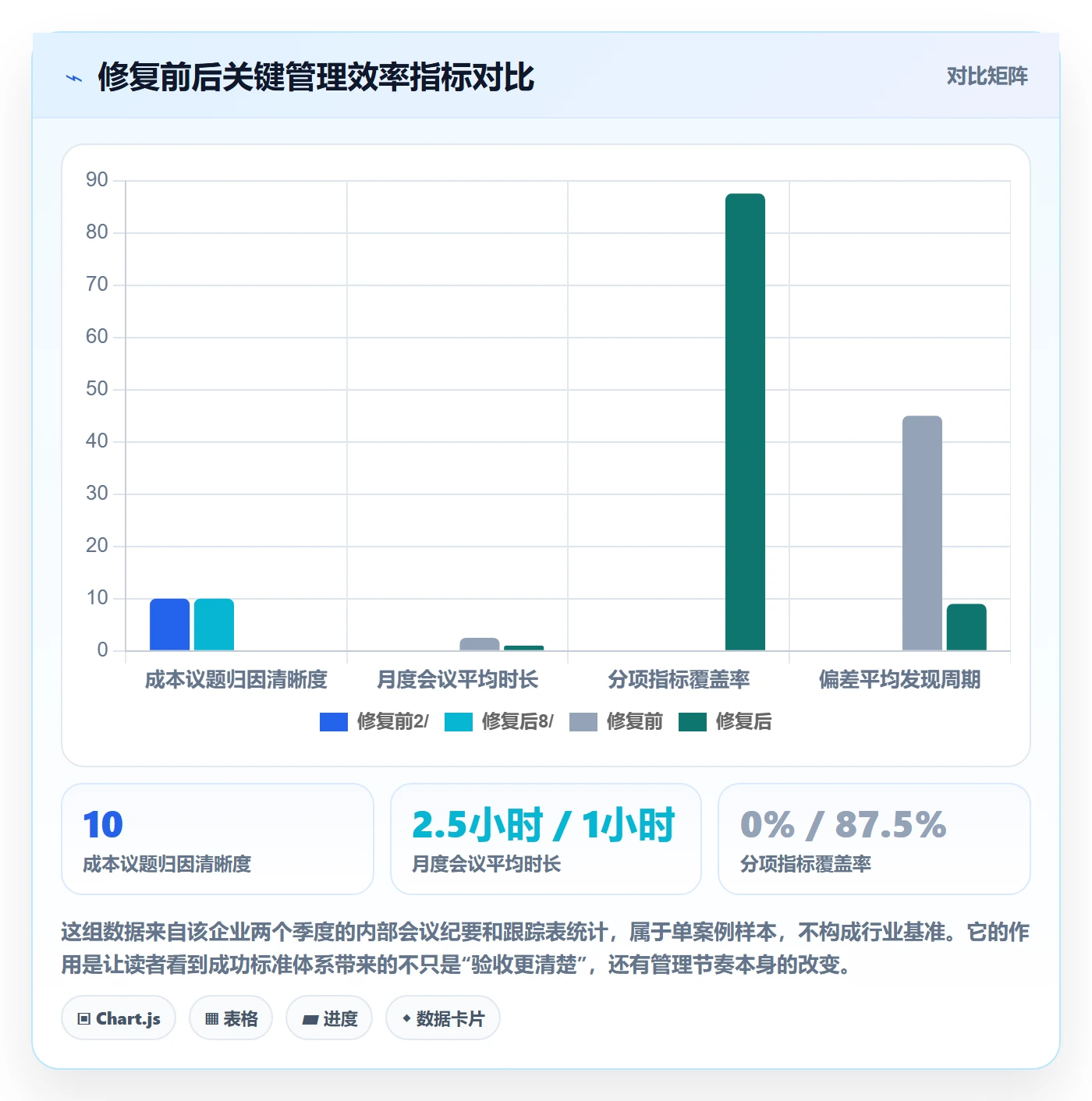Select the gray bar in 偏差平均发现周期

tap(922, 533)
